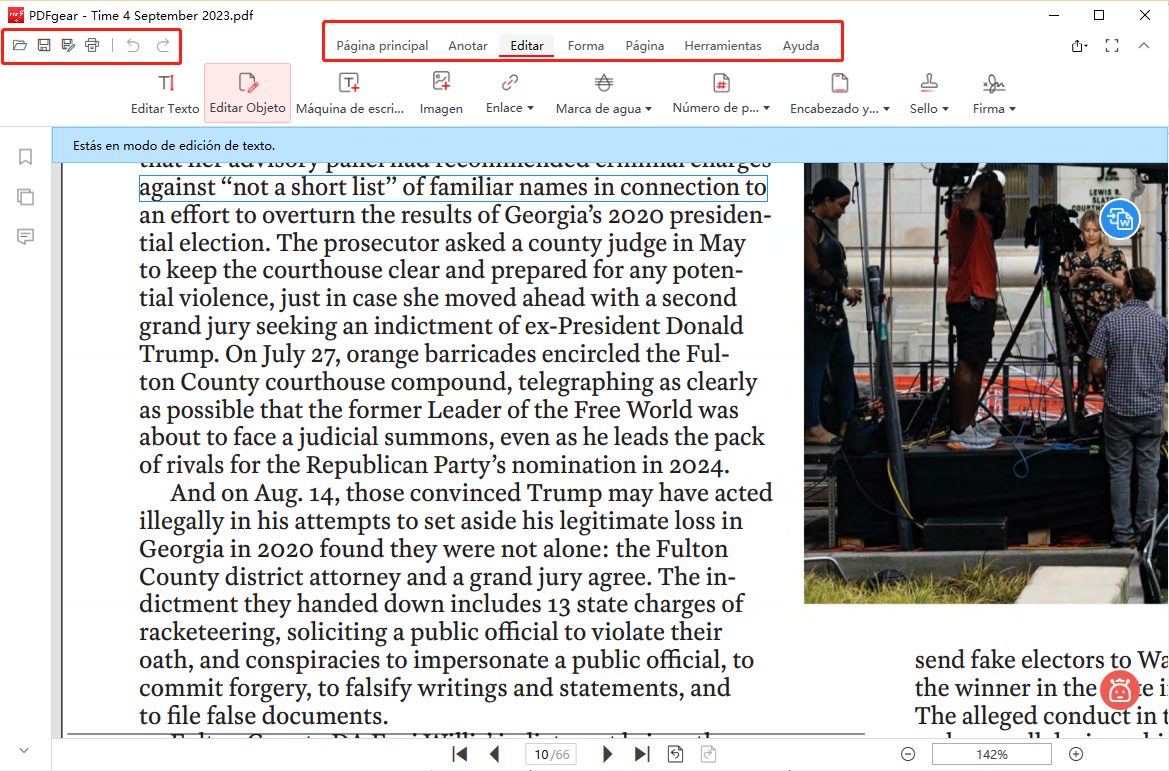Viewport: 1169px width, 771px height.
Task: Edit the page number input field
Action: [x=551, y=754]
